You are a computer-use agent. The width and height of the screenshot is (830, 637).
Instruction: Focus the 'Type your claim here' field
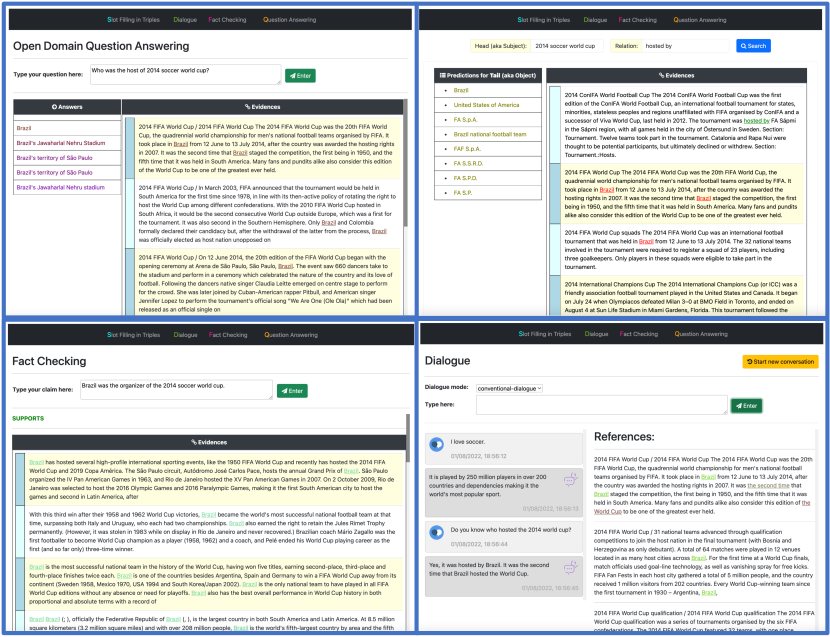click(176, 390)
